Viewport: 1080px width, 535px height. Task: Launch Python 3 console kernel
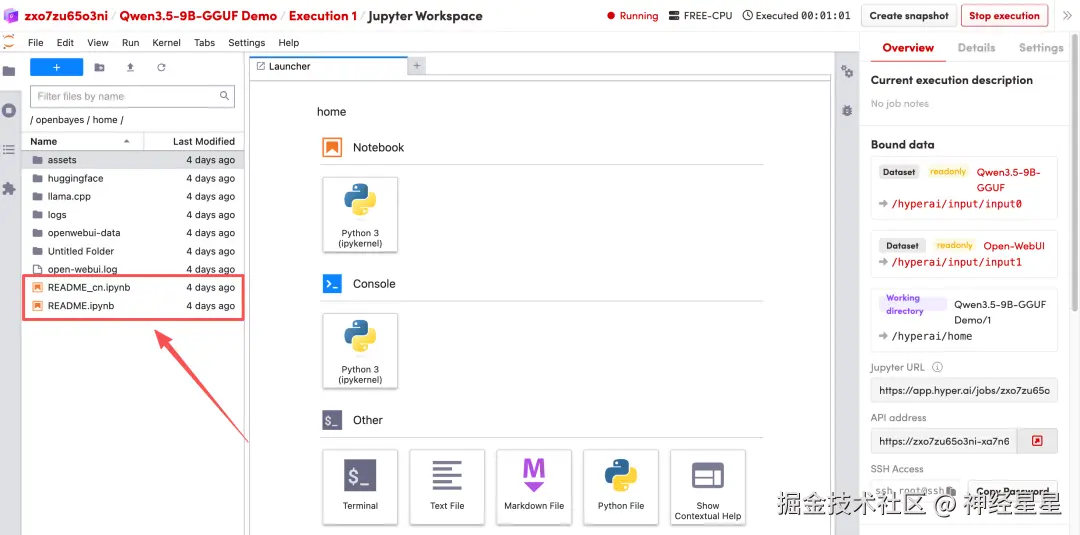(x=360, y=350)
